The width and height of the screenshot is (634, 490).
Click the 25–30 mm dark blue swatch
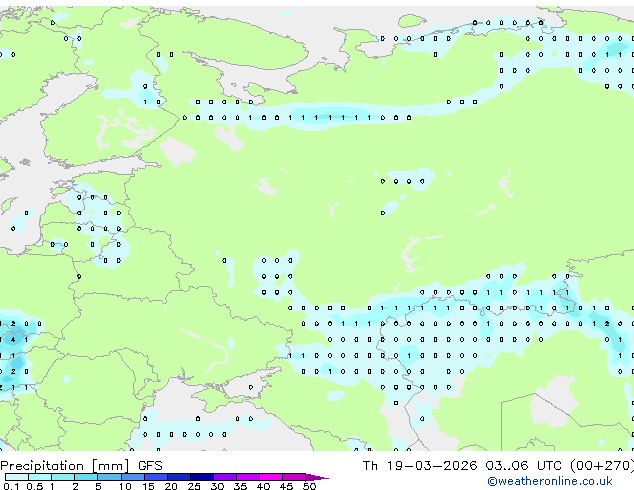(202, 477)
